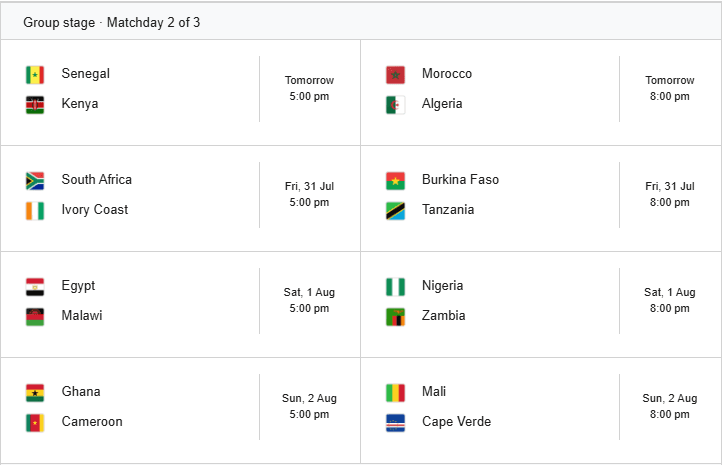This screenshot has width=722, height=465.
Task: Click the Cape Verde flag icon
Action: coord(396,423)
